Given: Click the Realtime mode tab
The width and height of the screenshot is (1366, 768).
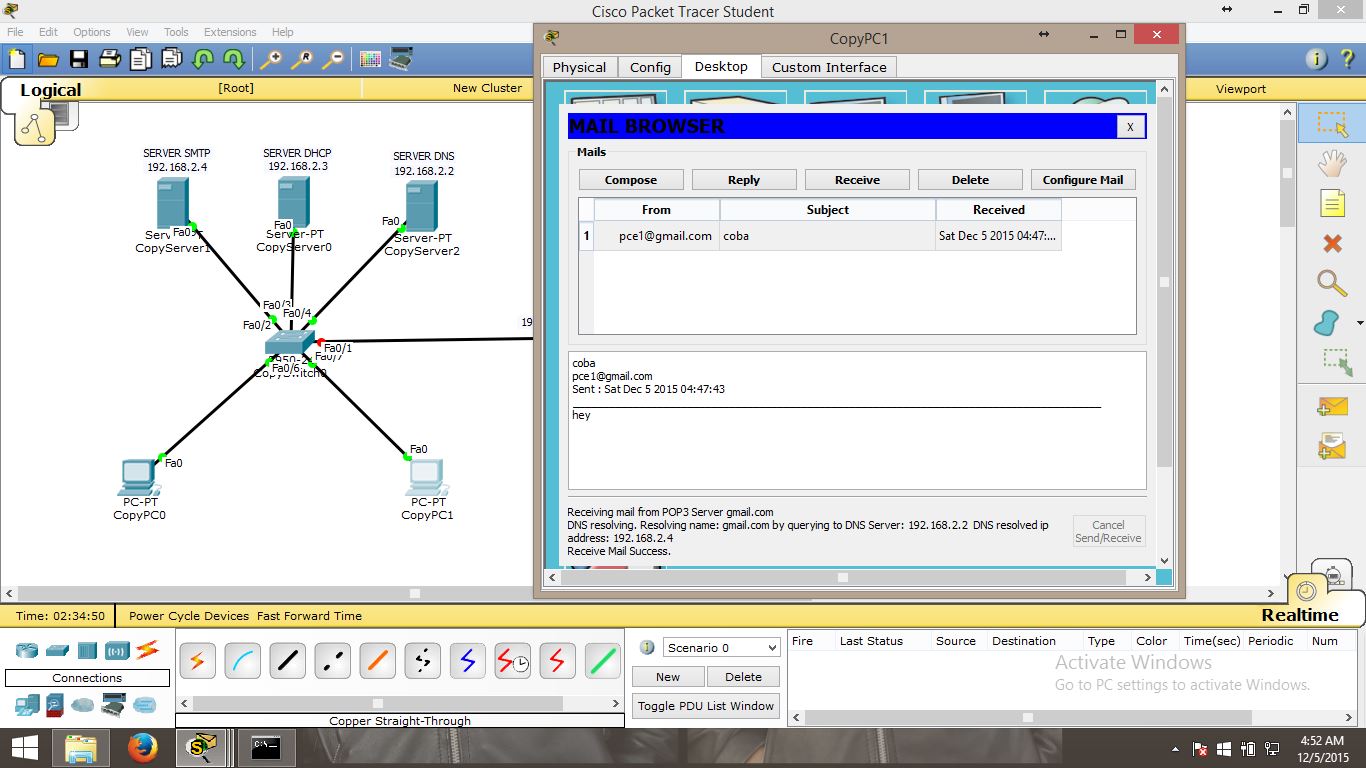Looking at the screenshot, I should [x=1299, y=615].
